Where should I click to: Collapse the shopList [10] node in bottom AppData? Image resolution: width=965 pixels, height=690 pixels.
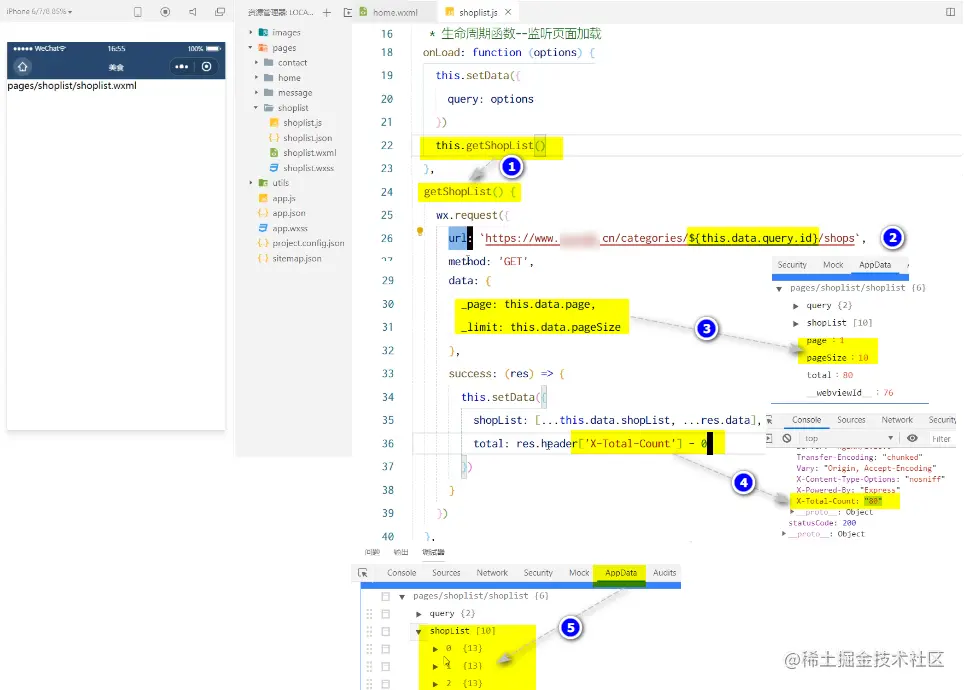click(x=418, y=631)
